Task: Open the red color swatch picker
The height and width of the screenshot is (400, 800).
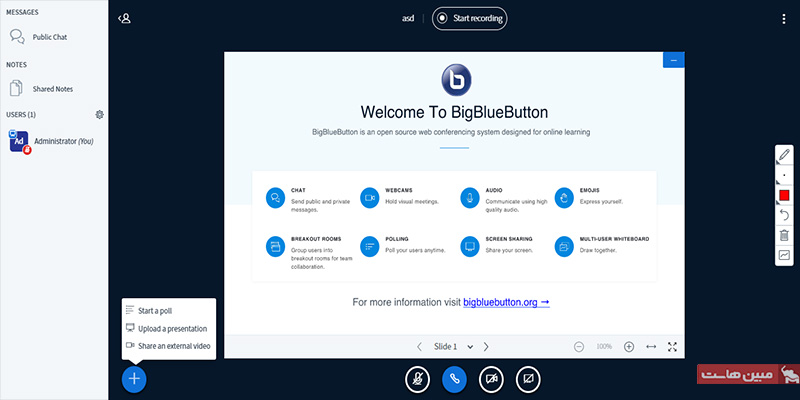Action: point(784,195)
